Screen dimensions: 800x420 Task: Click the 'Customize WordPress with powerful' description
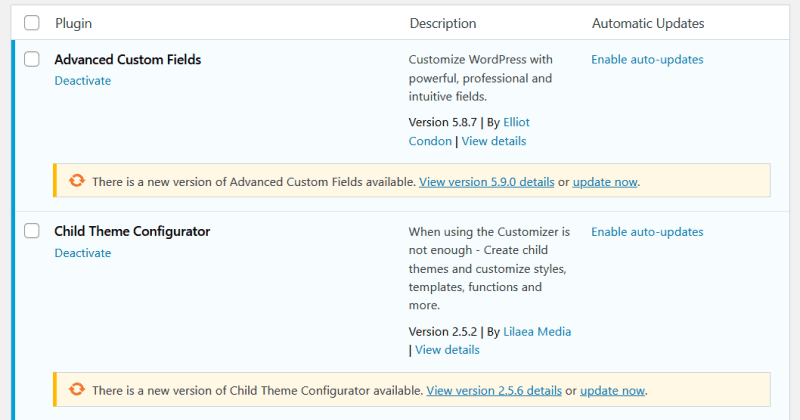(481, 78)
